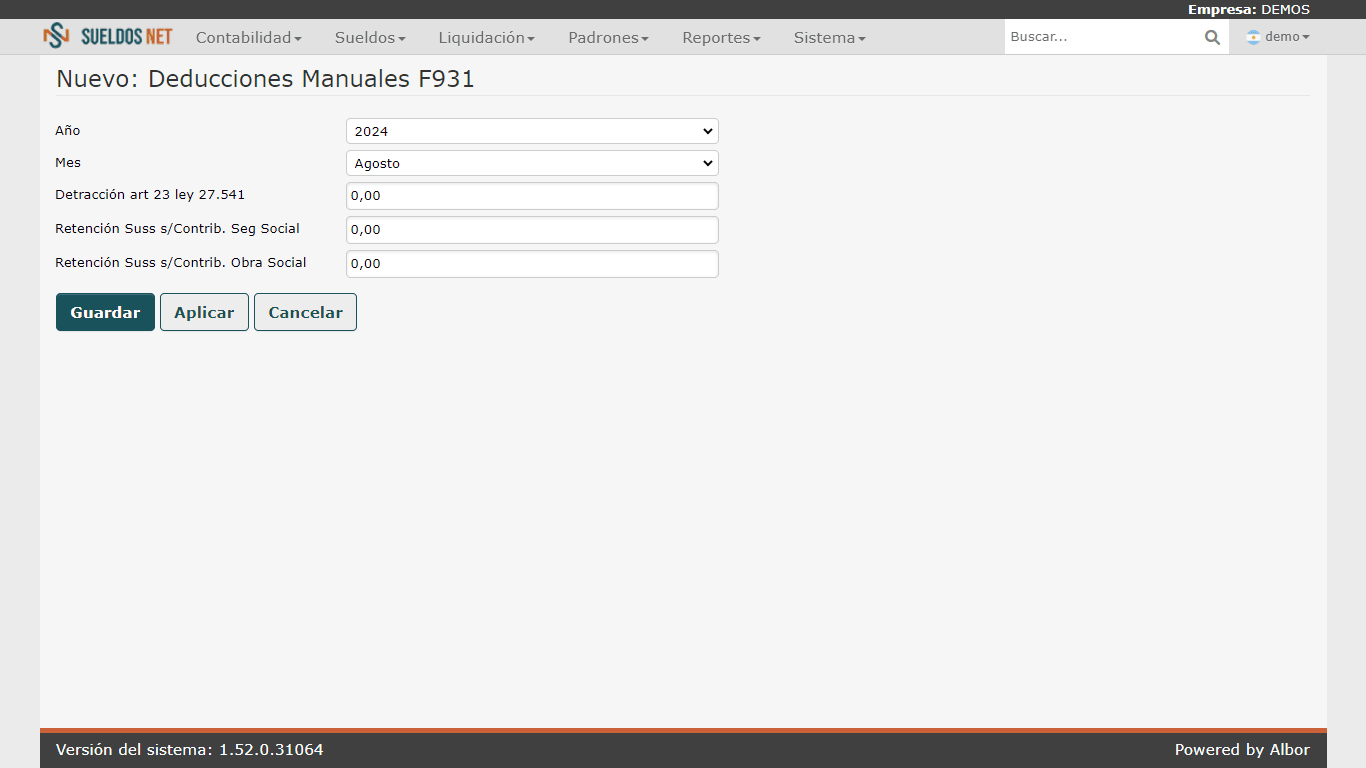This screenshot has height=768, width=1366.
Task: Open the Año dropdown showing 2024
Action: [x=532, y=131]
